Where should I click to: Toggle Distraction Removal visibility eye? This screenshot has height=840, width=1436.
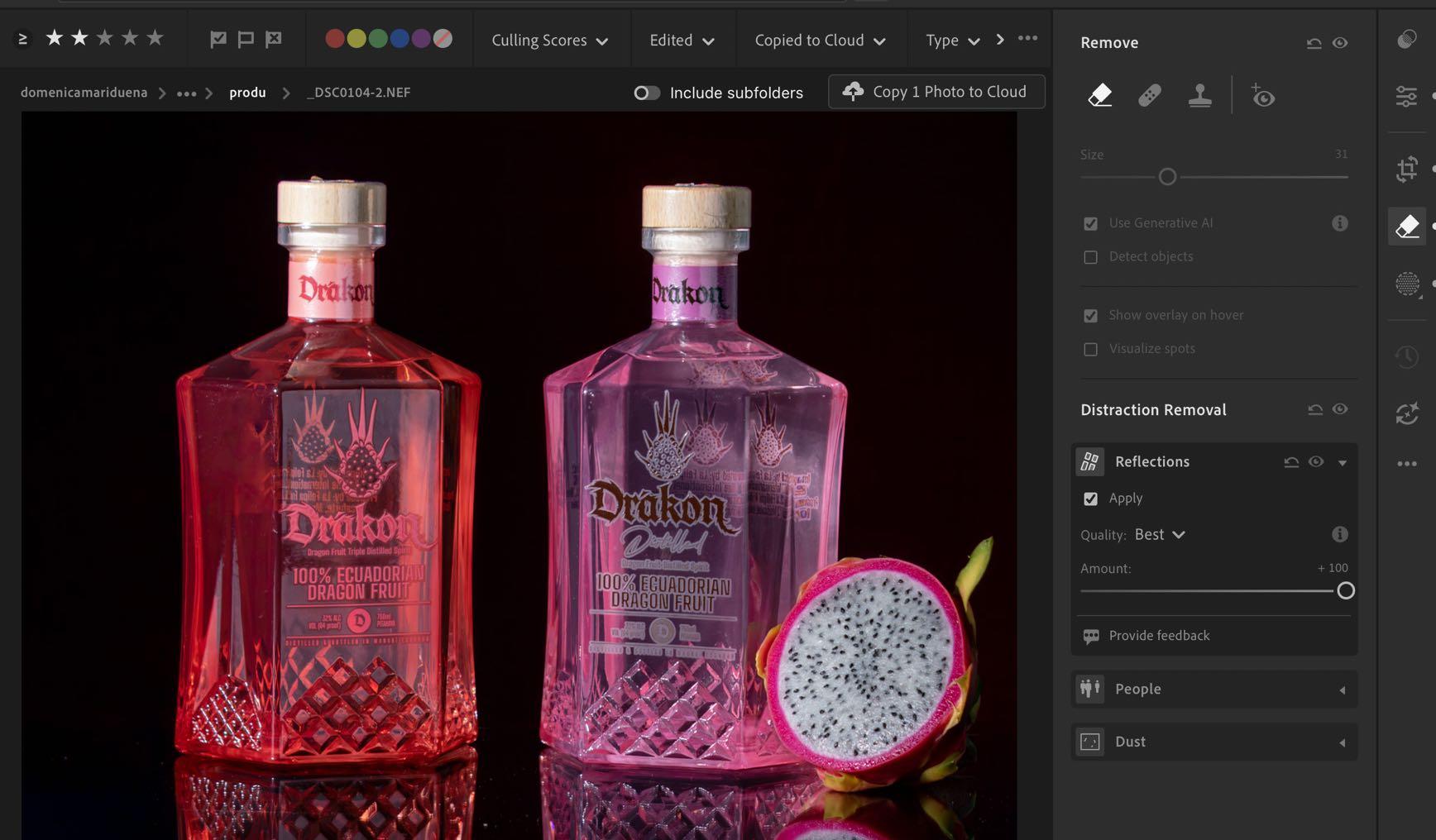coord(1340,409)
